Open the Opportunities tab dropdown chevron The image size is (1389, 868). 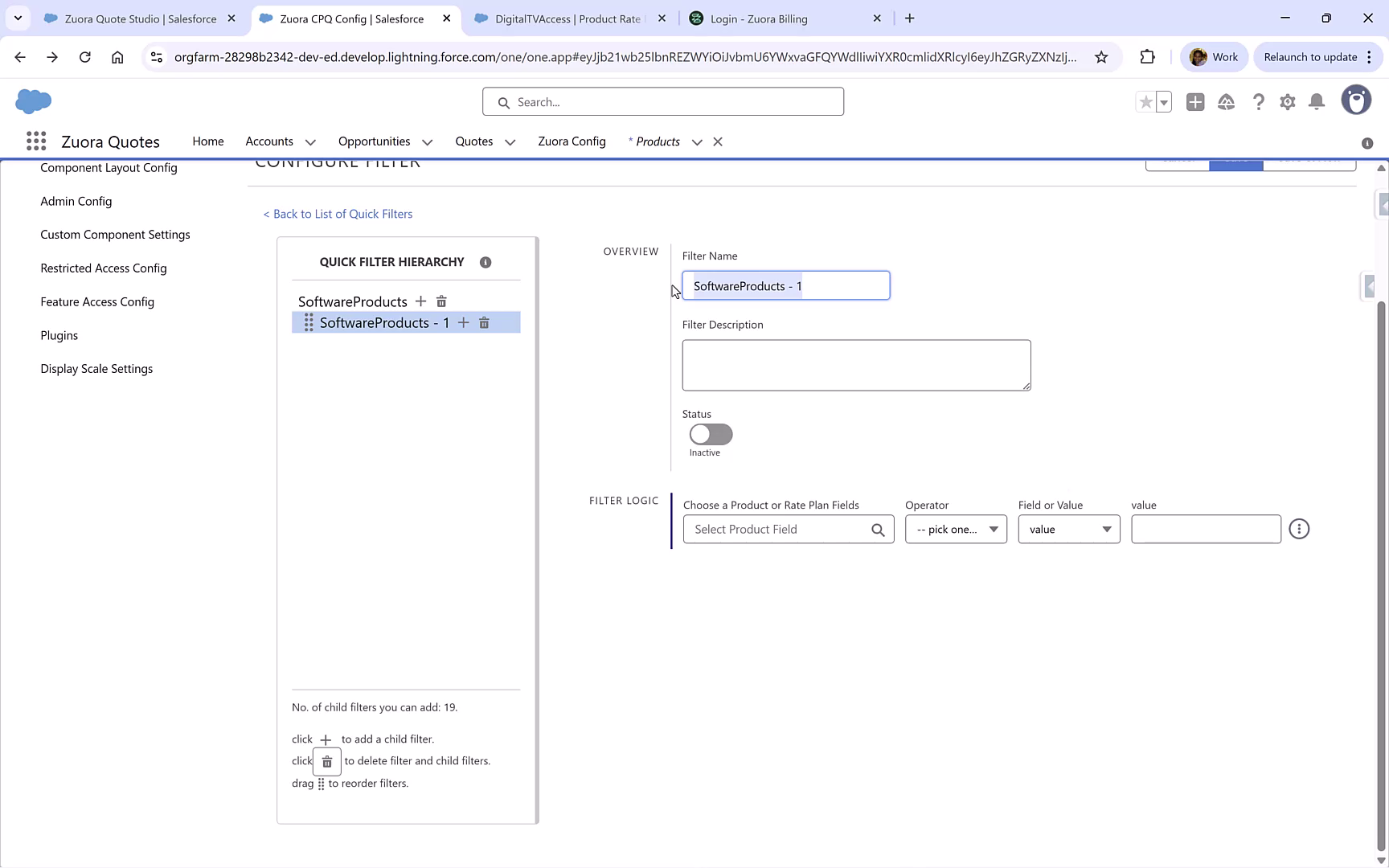coord(427,141)
